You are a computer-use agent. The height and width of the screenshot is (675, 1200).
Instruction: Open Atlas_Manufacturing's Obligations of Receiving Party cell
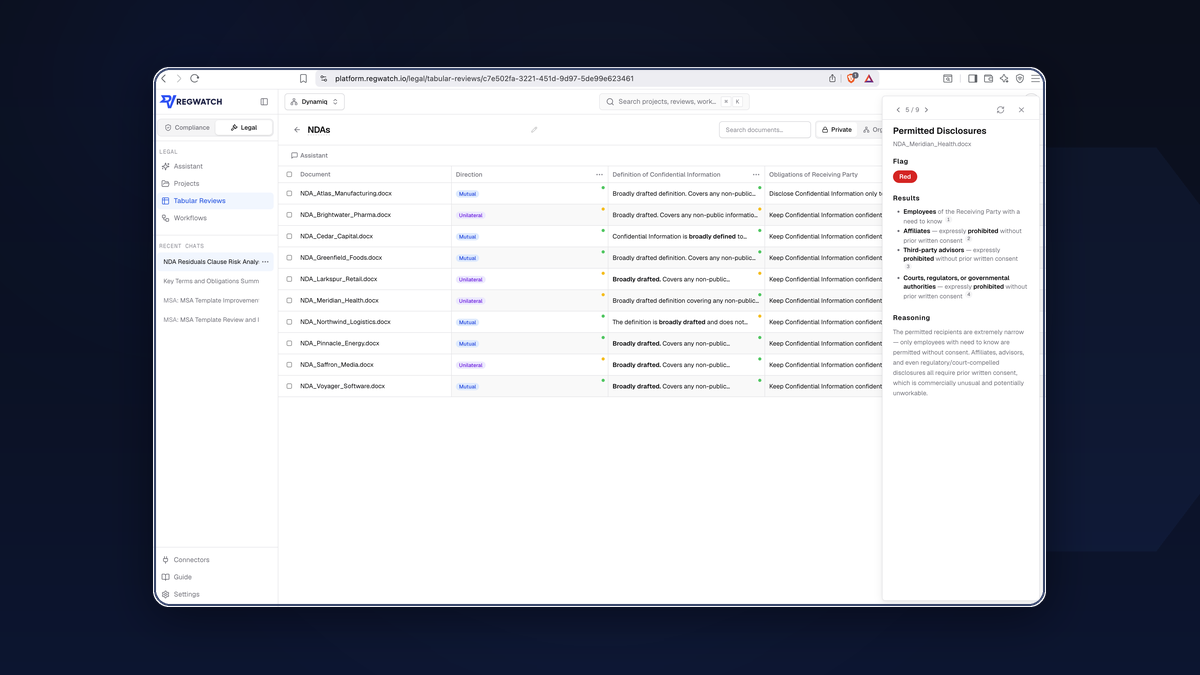pos(823,194)
